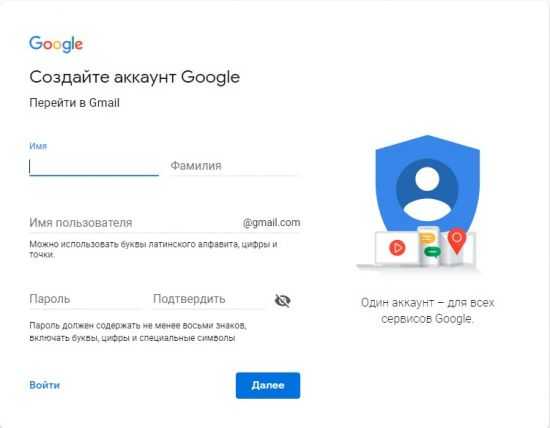Click the Один аккаунт caption text
550x428 pixels.
coord(427,310)
